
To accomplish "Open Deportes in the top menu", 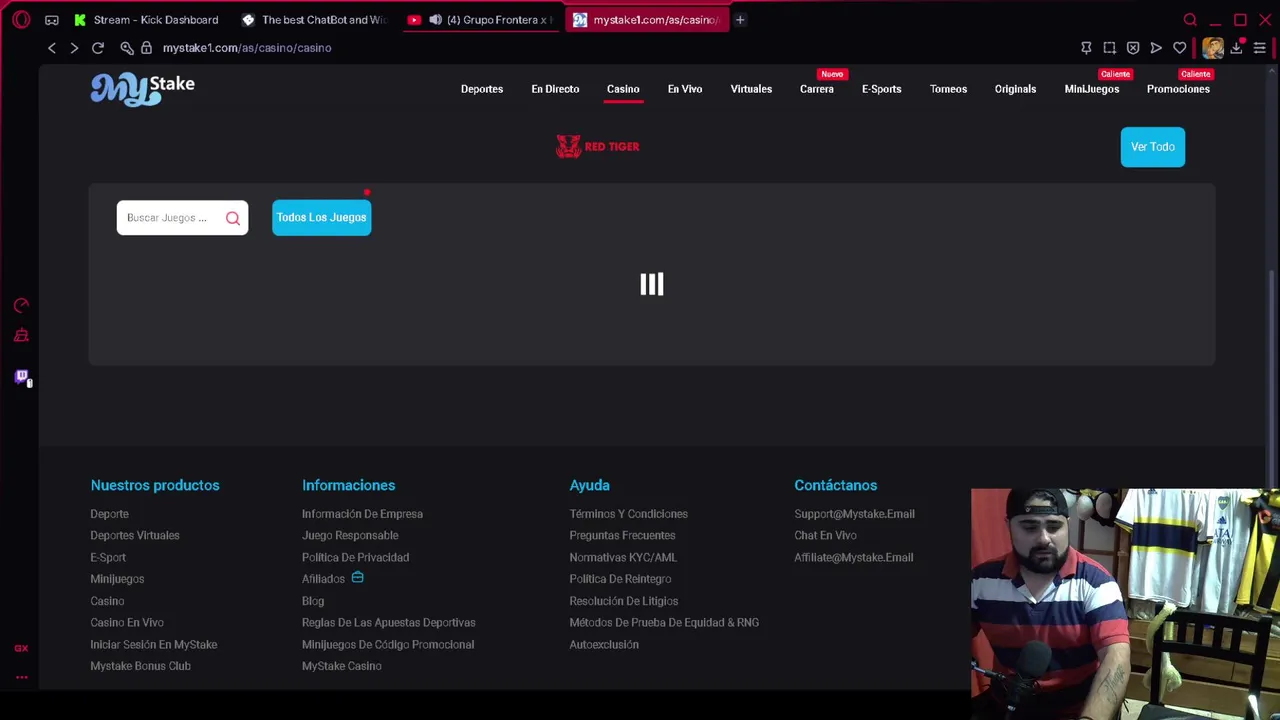I will coord(482,89).
